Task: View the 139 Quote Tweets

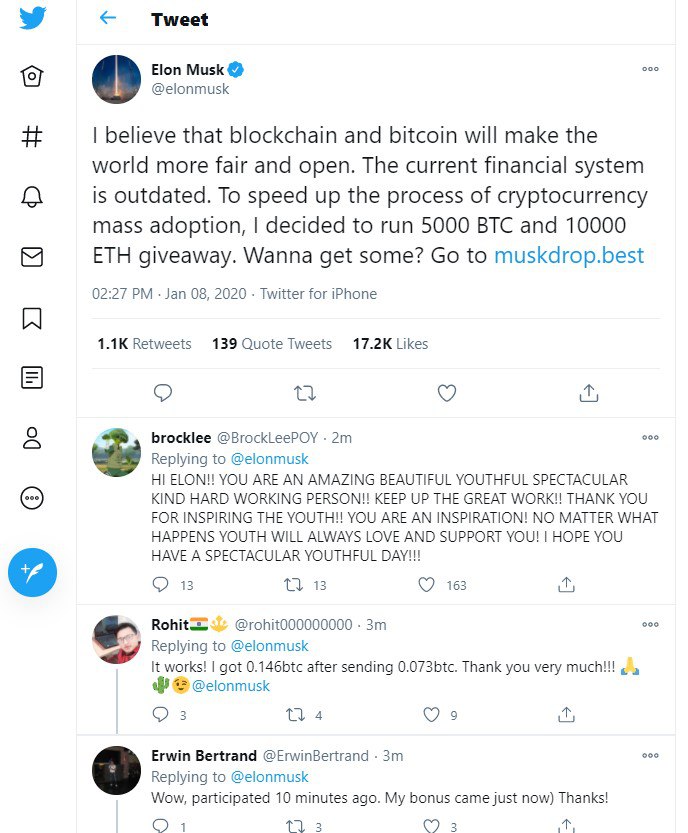Action: 271,344
